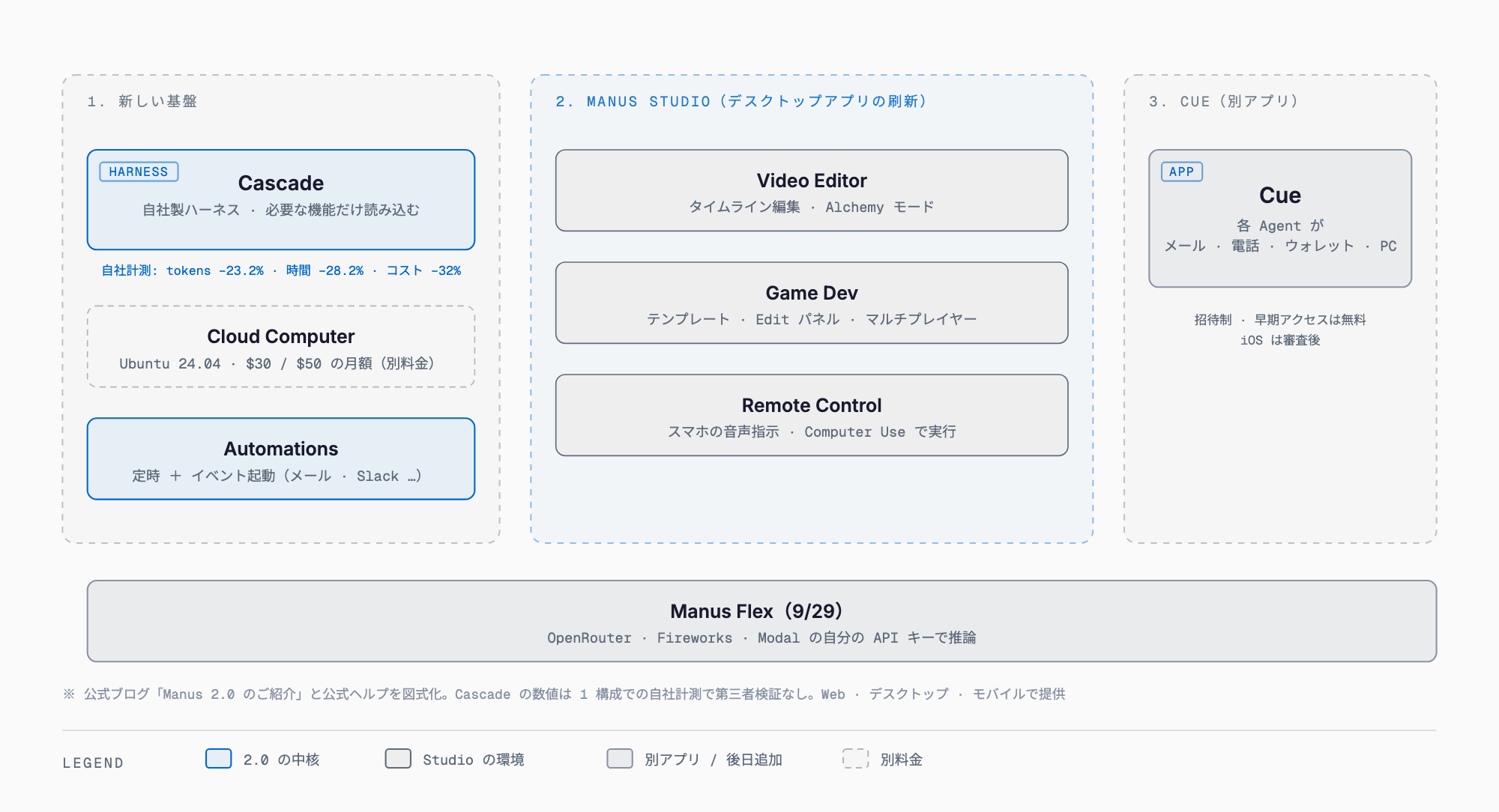Image resolution: width=1499 pixels, height=812 pixels.
Task: Click 'OpenRouter · Fireworks · Modal' subtitle text
Action: [x=761, y=637]
